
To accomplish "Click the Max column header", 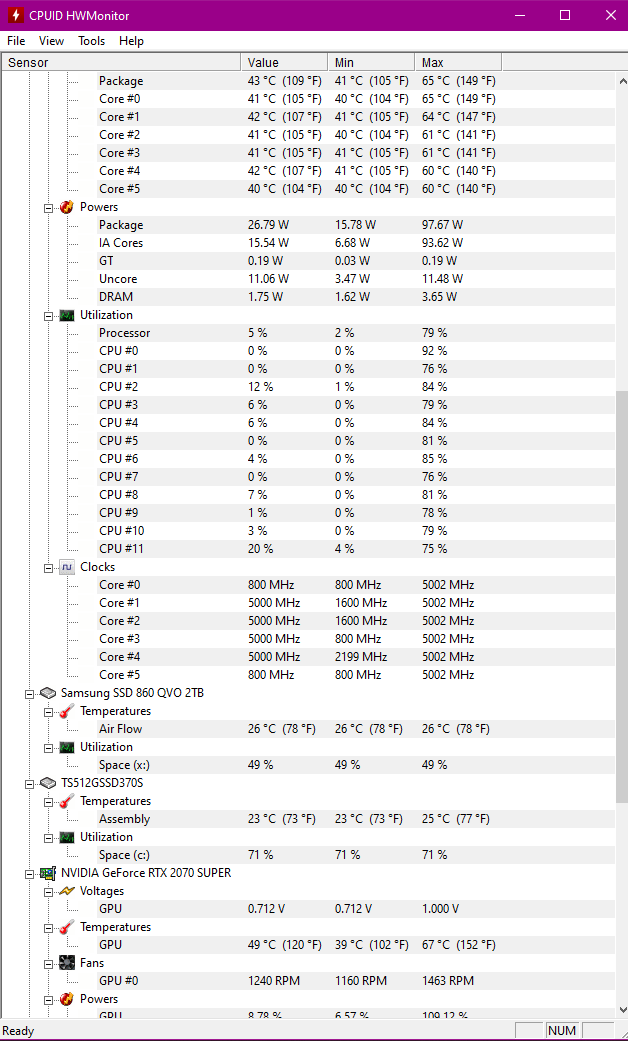I will [x=457, y=61].
